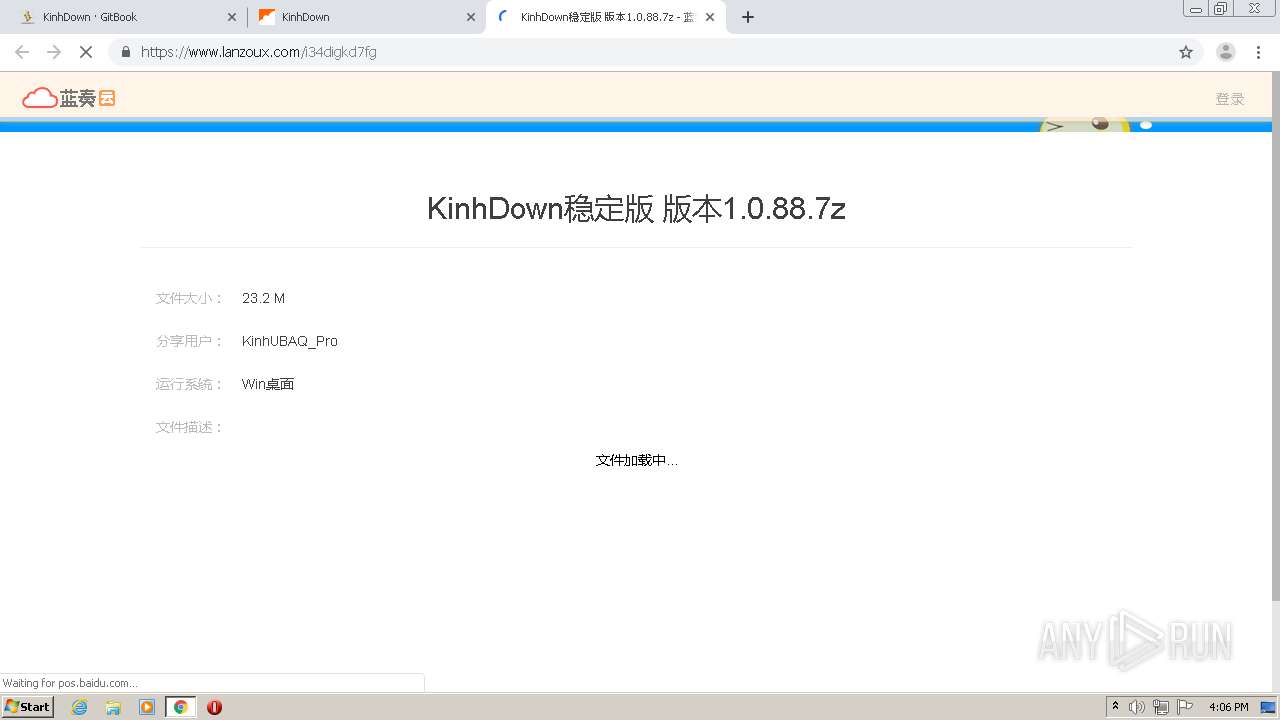
Task: Click the volume speaker tray icon
Action: tap(1137, 707)
